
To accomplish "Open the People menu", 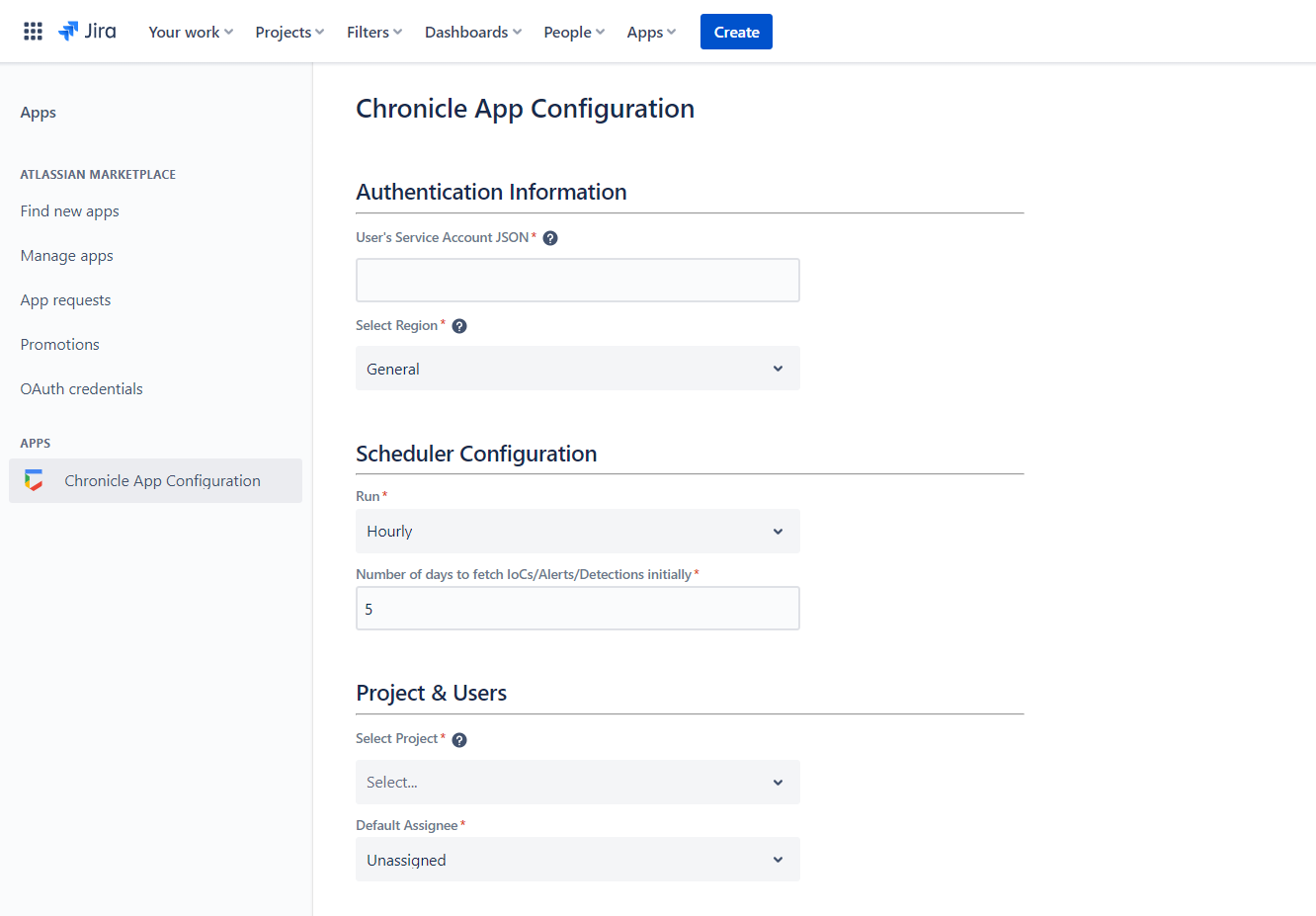I will [574, 32].
